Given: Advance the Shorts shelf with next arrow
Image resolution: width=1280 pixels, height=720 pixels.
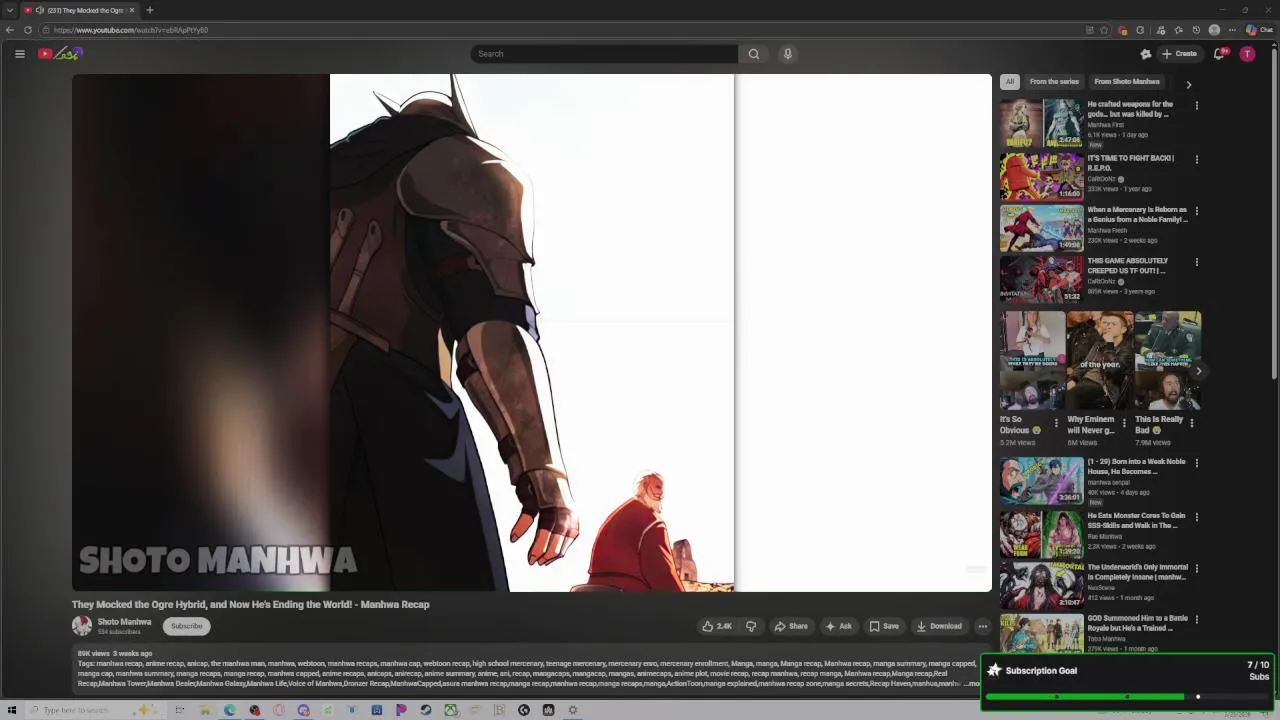Looking at the screenshot, I should point(1198,371).
